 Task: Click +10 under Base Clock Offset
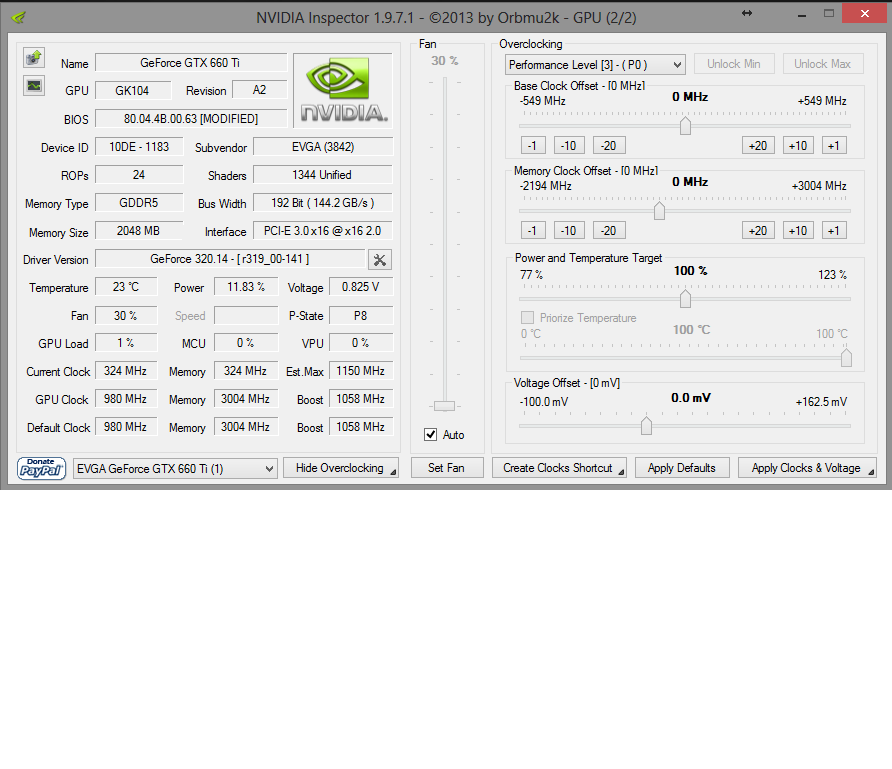[798, 146]
